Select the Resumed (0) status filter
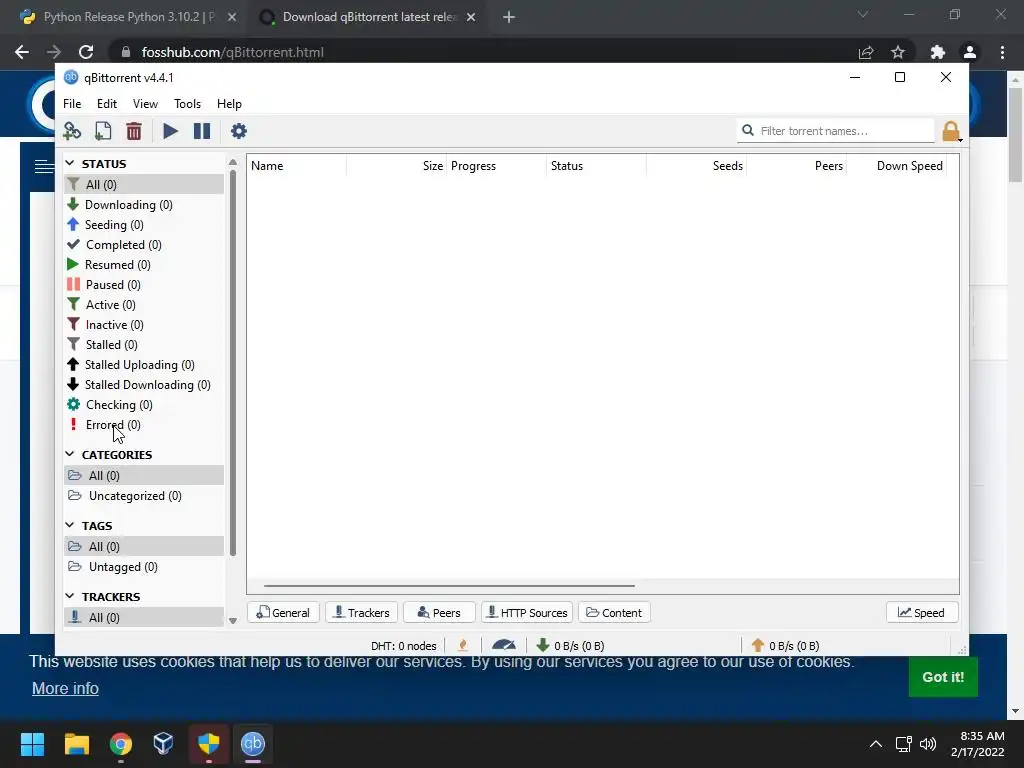 tap(144, 264)
